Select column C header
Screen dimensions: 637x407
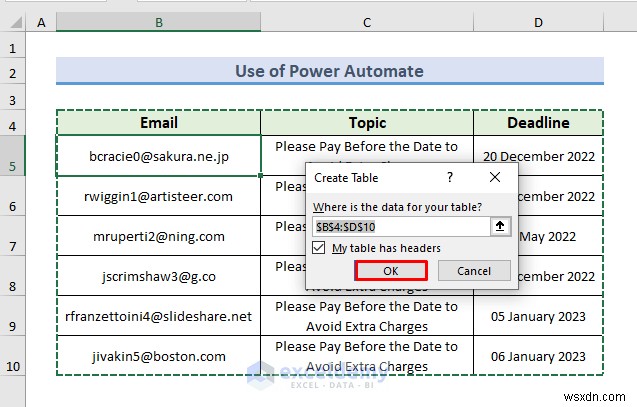[367, 22]
